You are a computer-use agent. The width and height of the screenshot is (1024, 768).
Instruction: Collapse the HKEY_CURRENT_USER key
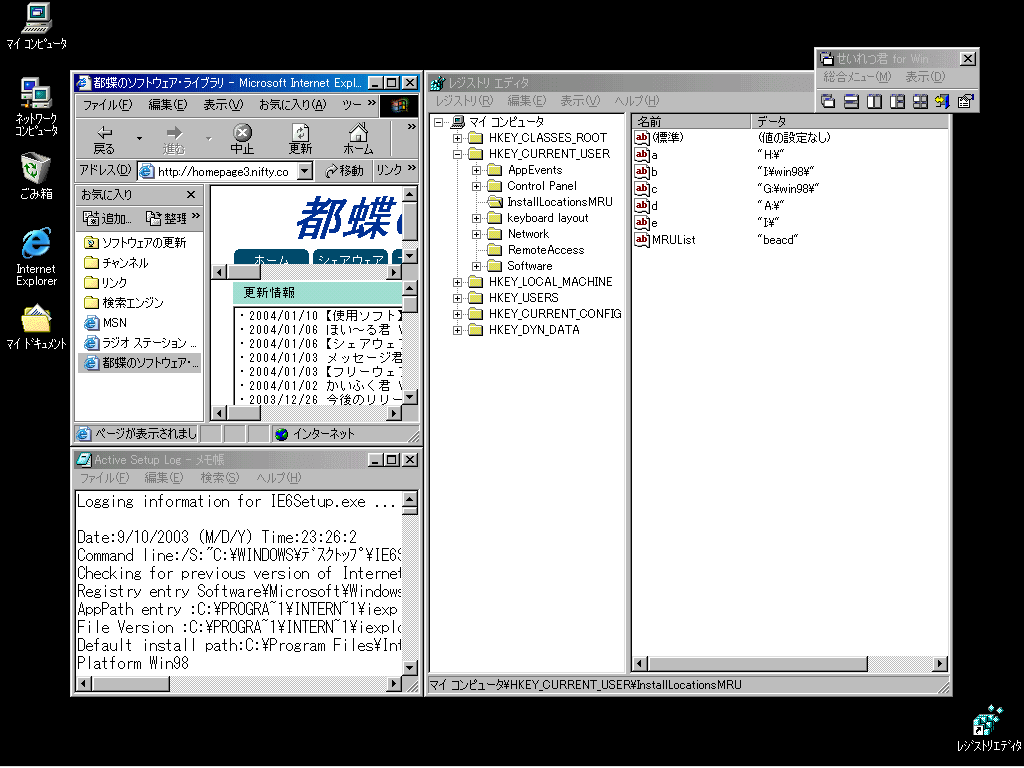click(458, 154)
